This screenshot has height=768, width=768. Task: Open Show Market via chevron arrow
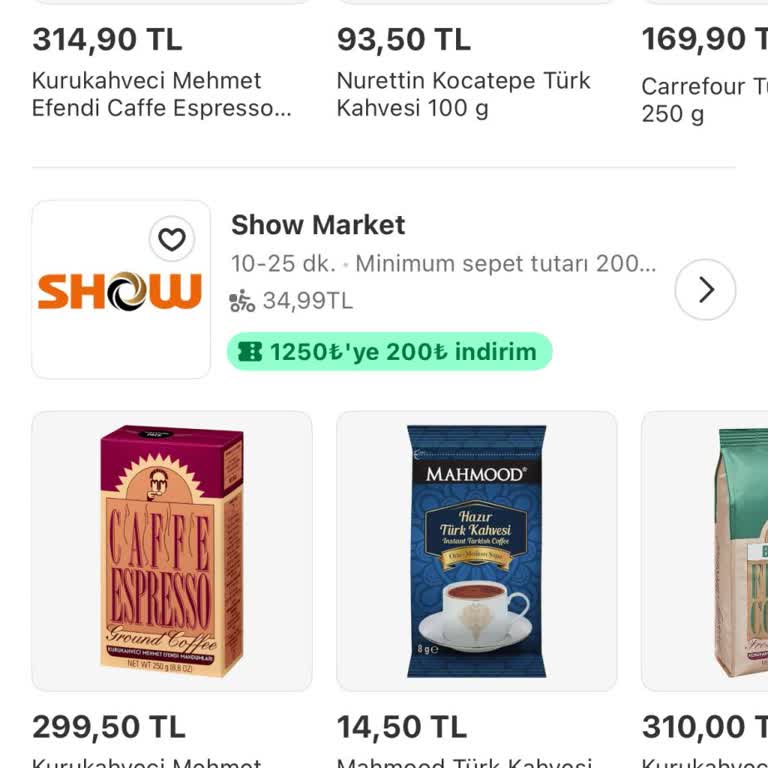705,289
